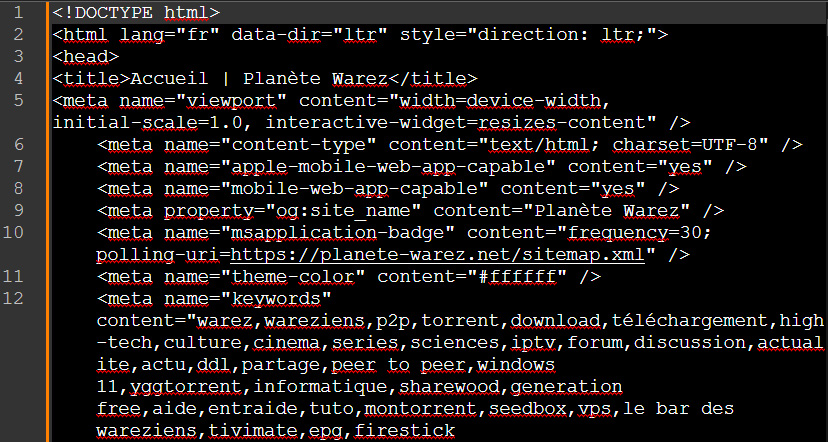Screen dimensions: 828x442
Task: Click the style="direction: ltr;" attribute
Action: tap(528, 34)
